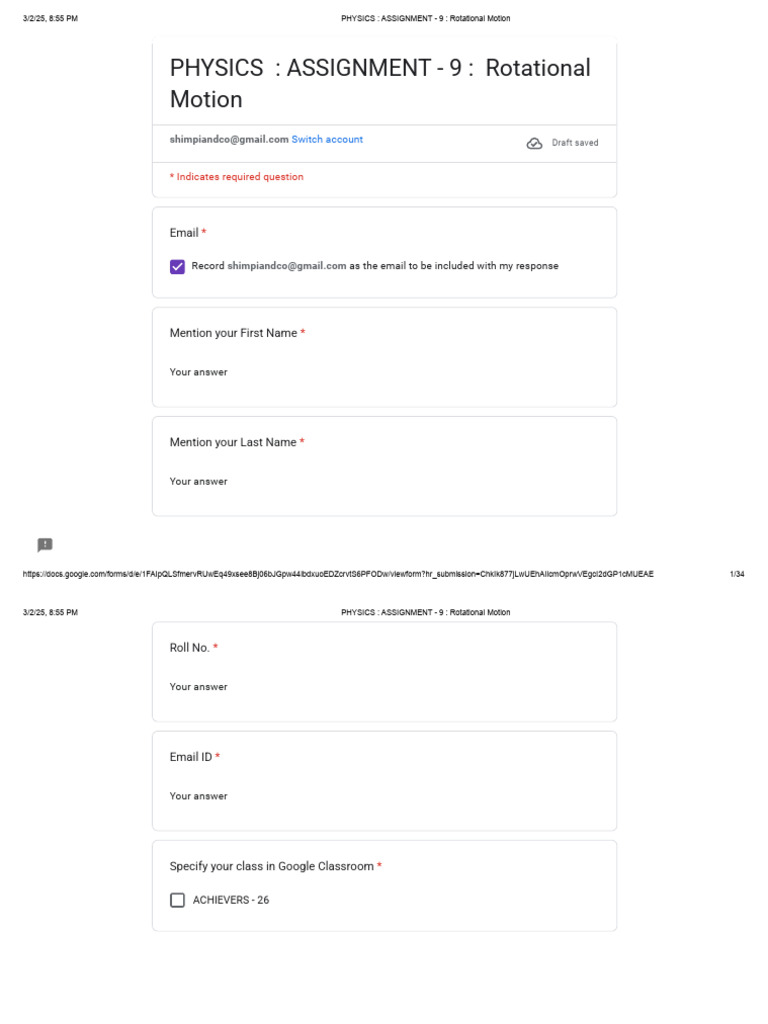Check the ACHIEVERS - 26 checkbox

pos(178,900)
